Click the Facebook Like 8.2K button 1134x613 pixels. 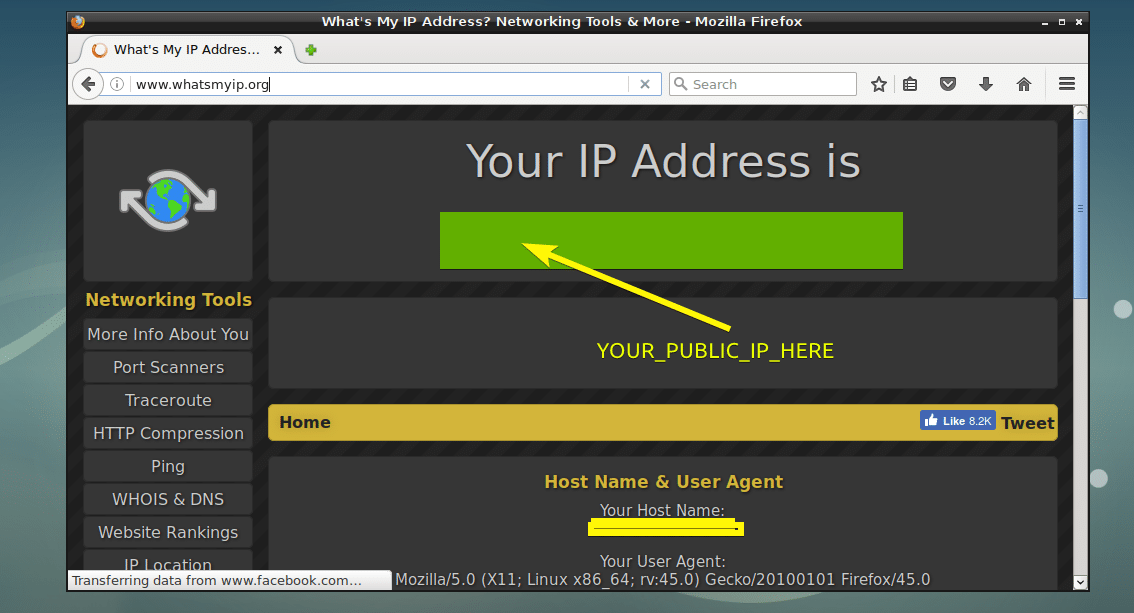point(958,421)
